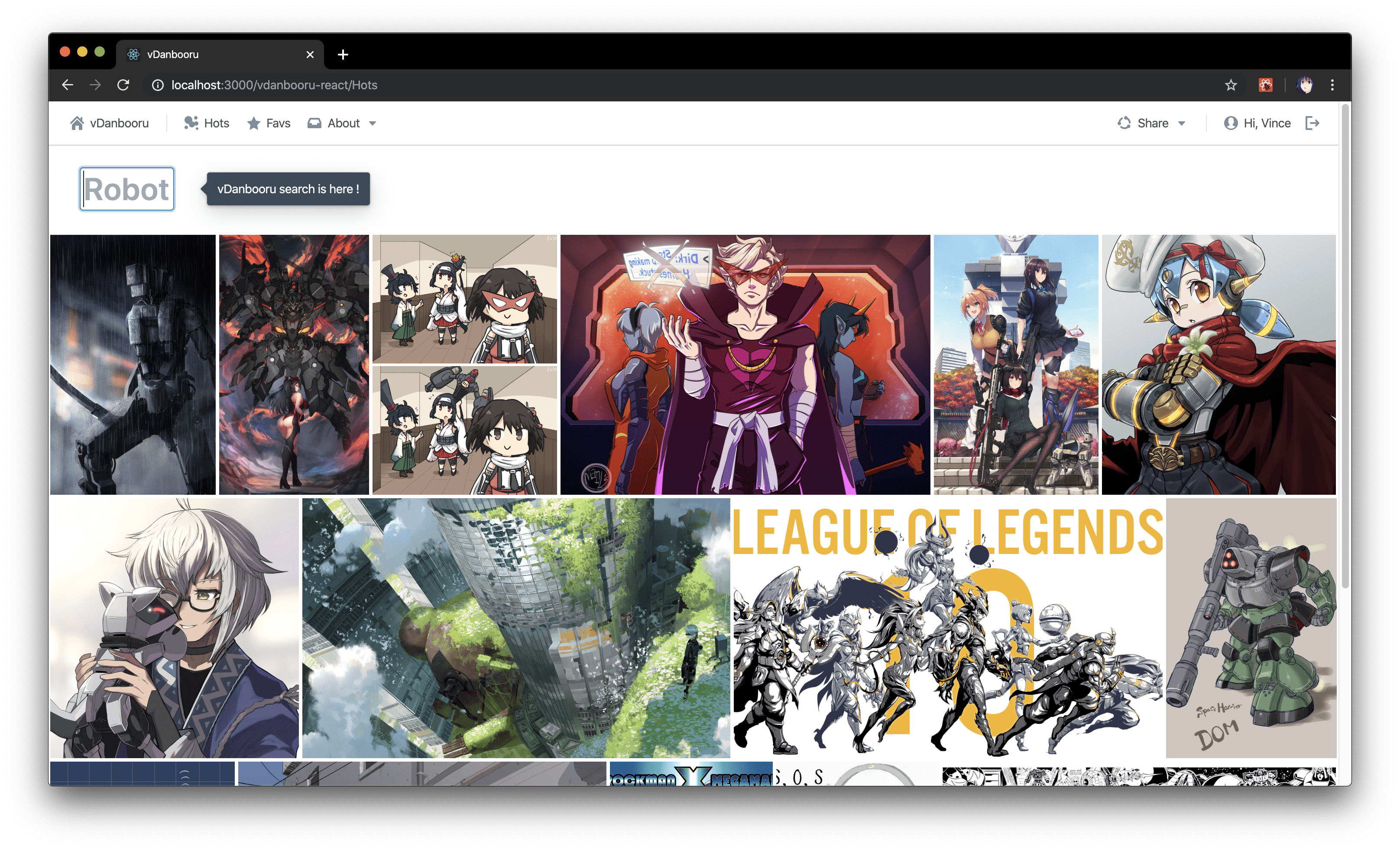Go back with browser back arrow
The width and height of the screenshot is (1400, 850).
(68, 85)
